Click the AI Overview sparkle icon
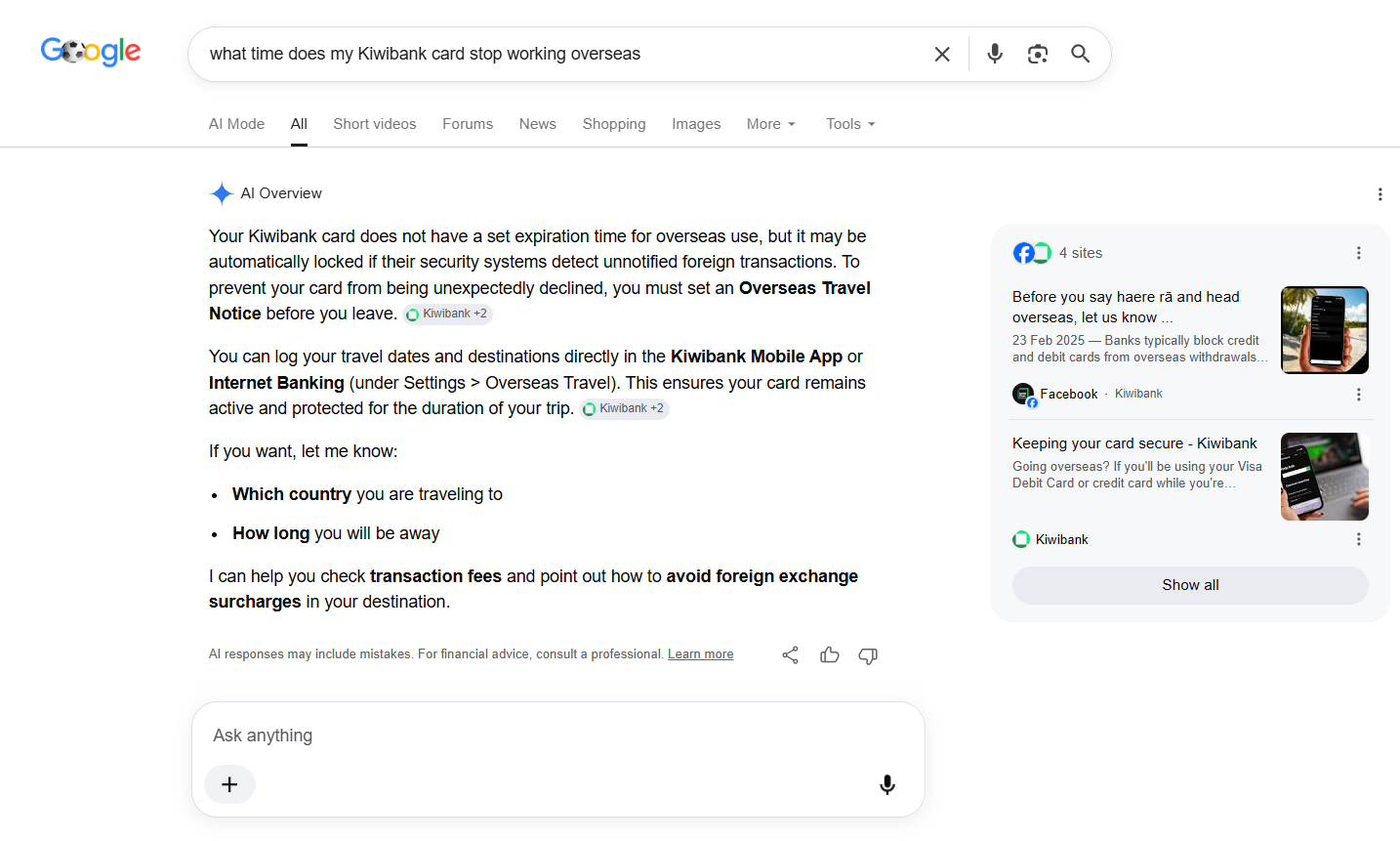This screenshot has height=841, width=1400. pyautogui.click(x=222, y=193)
